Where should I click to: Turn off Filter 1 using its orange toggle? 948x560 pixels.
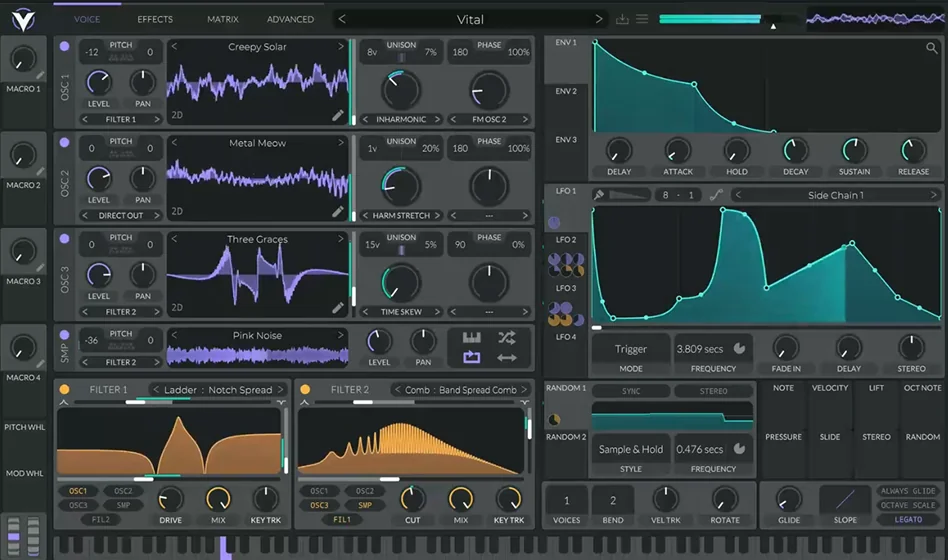coord(65,390)
